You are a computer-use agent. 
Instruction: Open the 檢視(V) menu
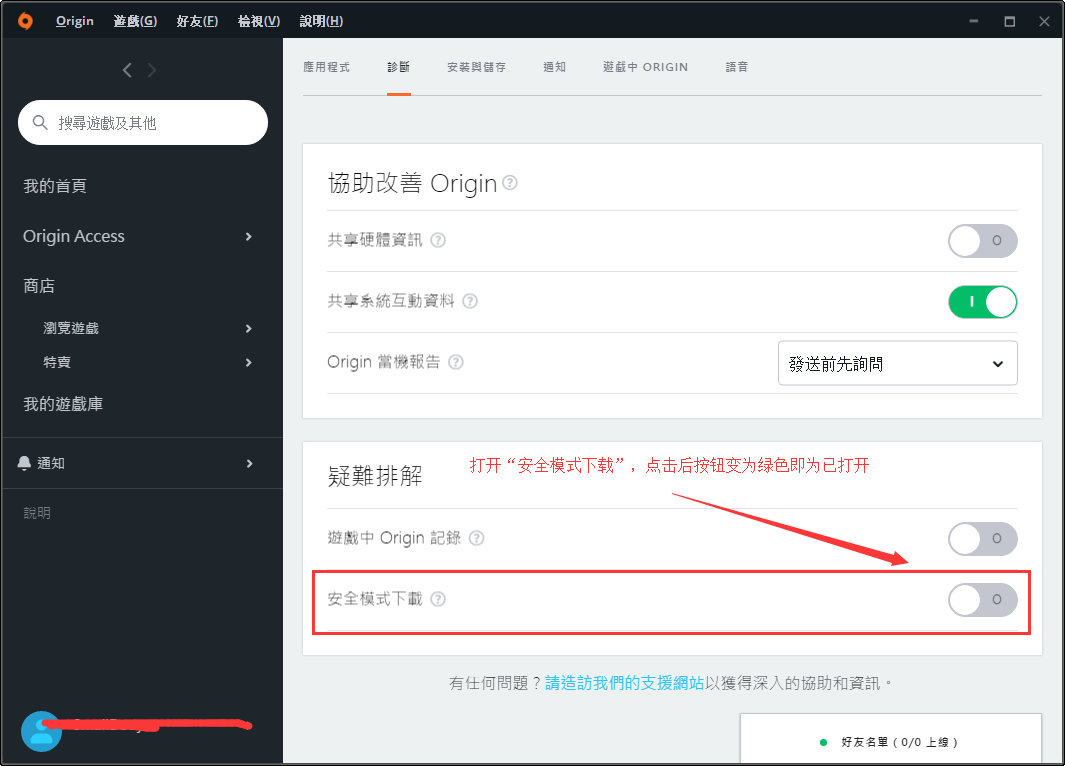259,21
